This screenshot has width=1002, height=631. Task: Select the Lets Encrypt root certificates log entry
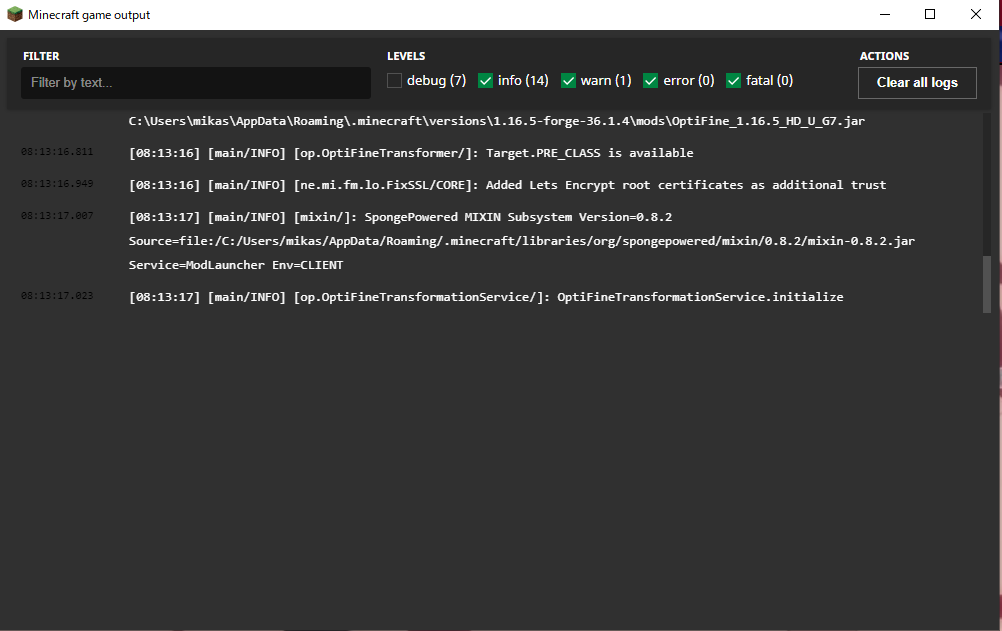[x=507, y=185]
